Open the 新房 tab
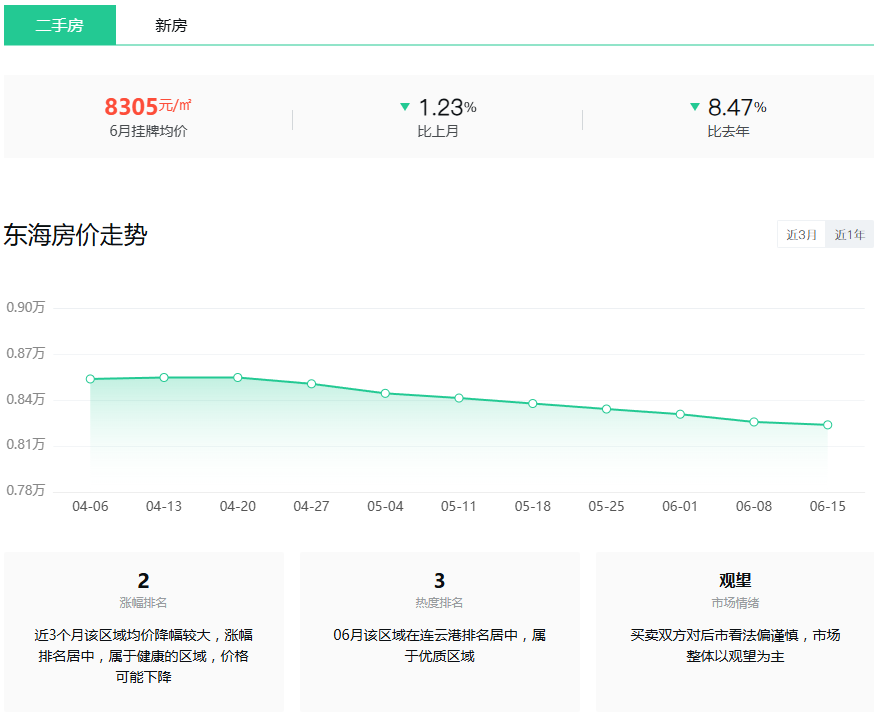 (171, 25)
